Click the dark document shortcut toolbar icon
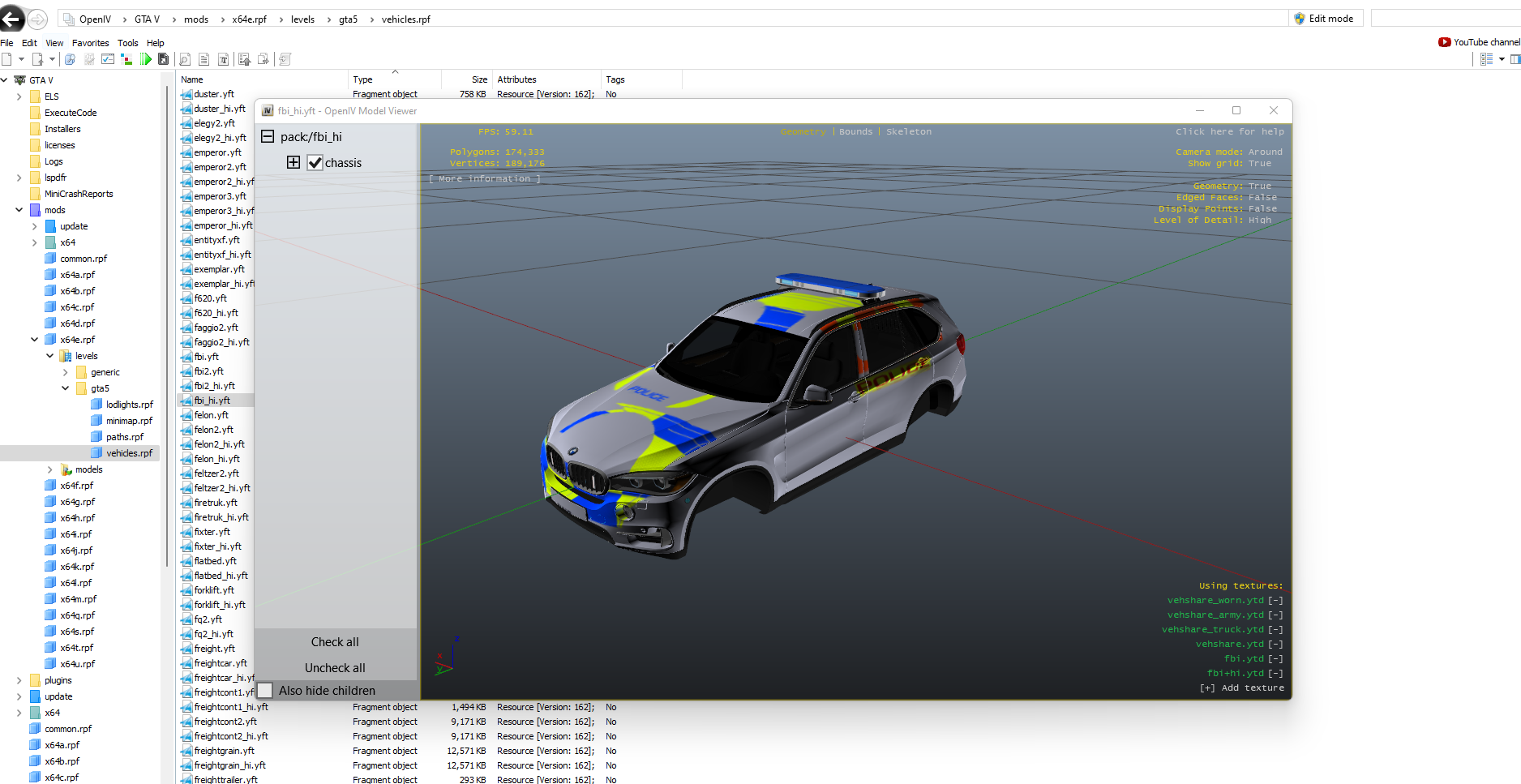Image resolution: width=1521 pixels, height=784 pixels. 163,59
